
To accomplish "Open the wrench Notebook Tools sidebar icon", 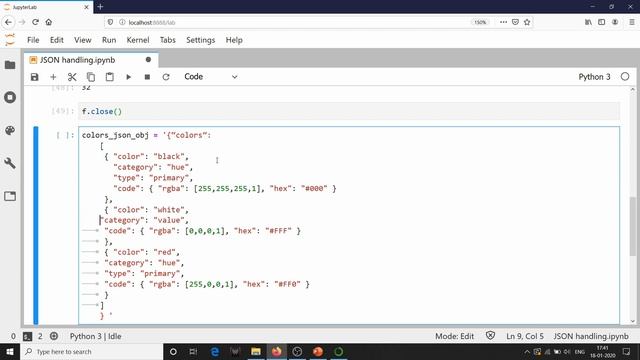I will click(x=10, y=163).
